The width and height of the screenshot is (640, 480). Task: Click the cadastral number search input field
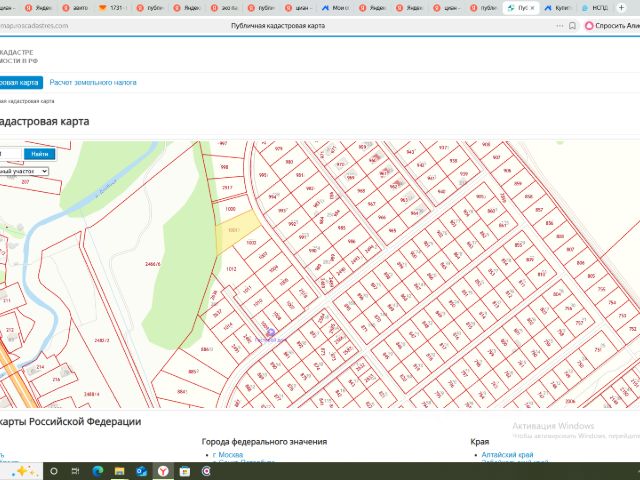tap(10, 154)
